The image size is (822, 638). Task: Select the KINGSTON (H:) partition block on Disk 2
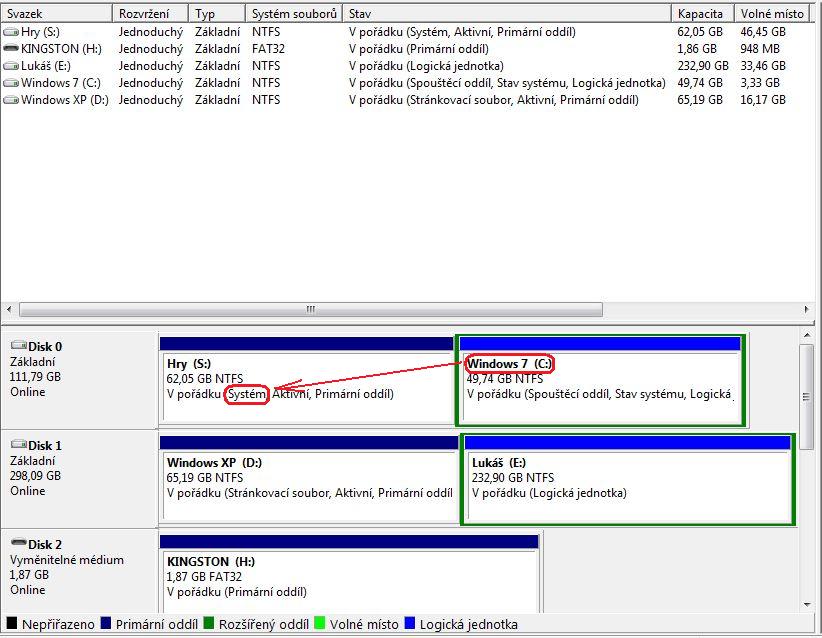click(350, 574)
